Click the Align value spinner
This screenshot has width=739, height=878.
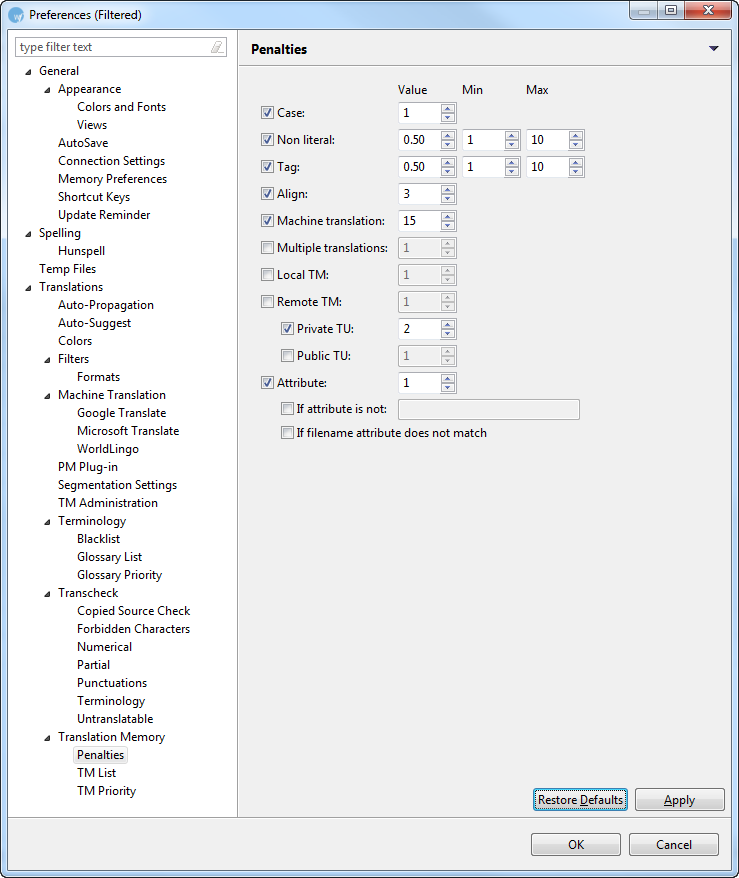(427, 194)
